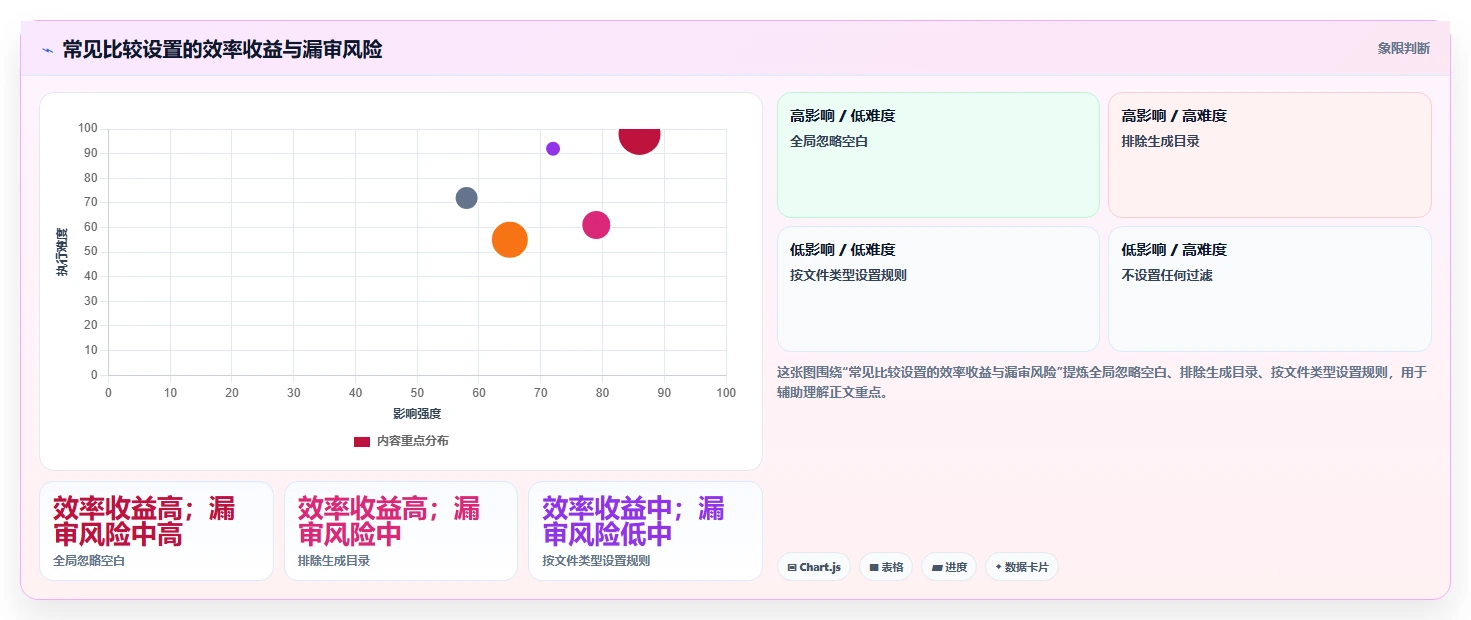The height and width of the screenshot is (620, 1471).
Task: Click icon inside the 表格 chip
Action: (874, 567)
